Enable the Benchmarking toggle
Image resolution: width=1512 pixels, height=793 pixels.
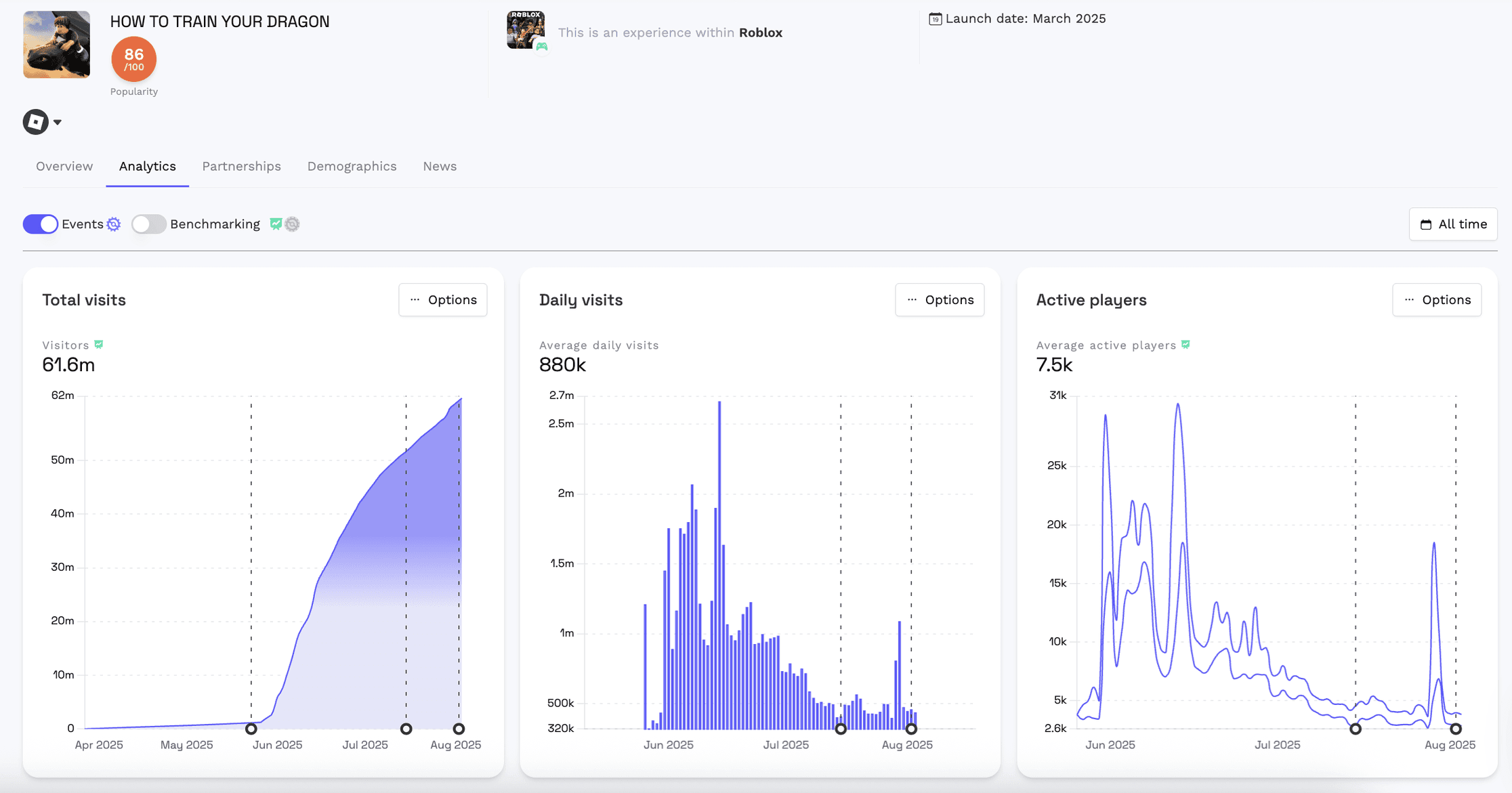pos(149,224)
